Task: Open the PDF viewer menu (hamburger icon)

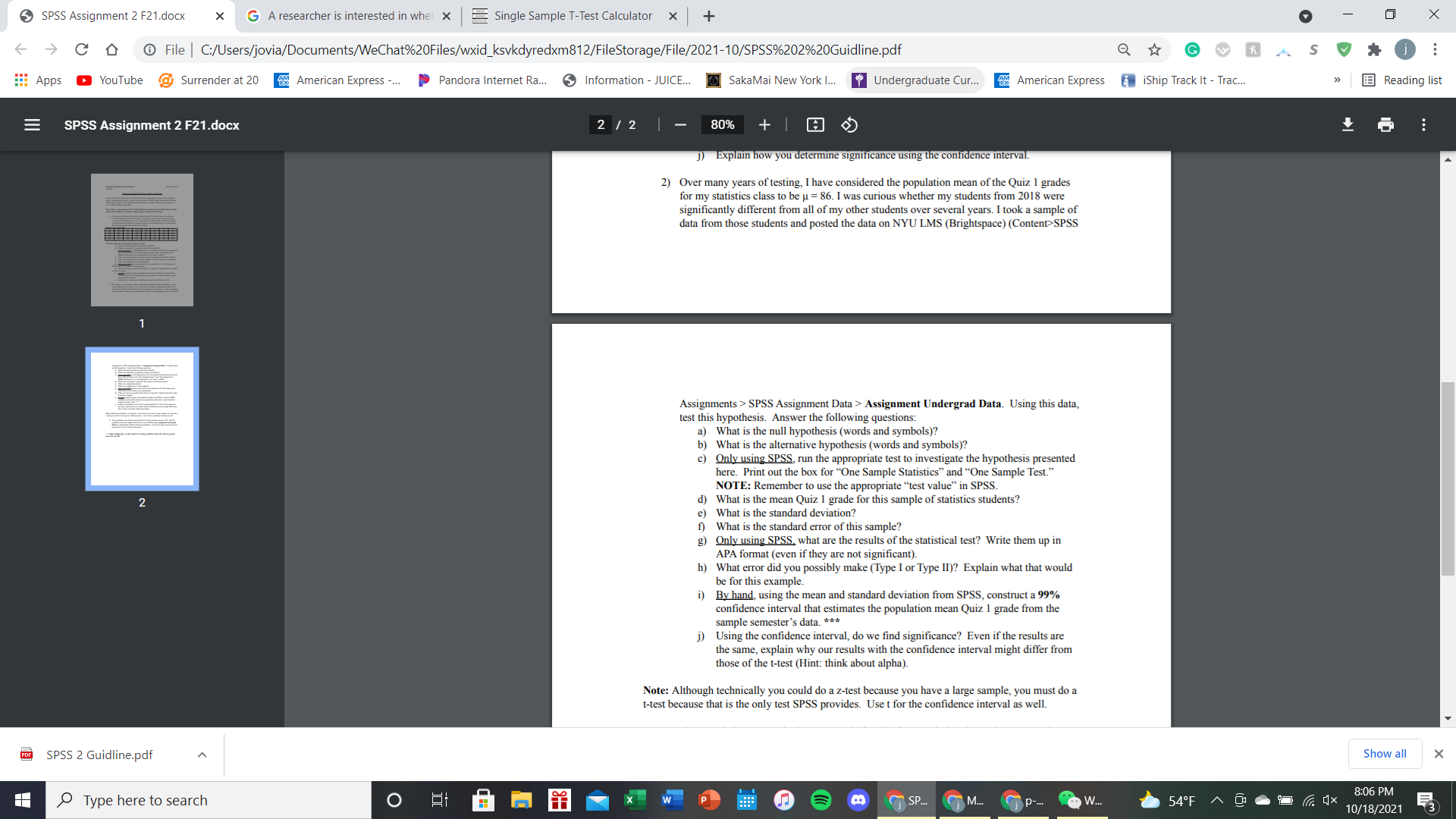Action: [x=32, y=125]
